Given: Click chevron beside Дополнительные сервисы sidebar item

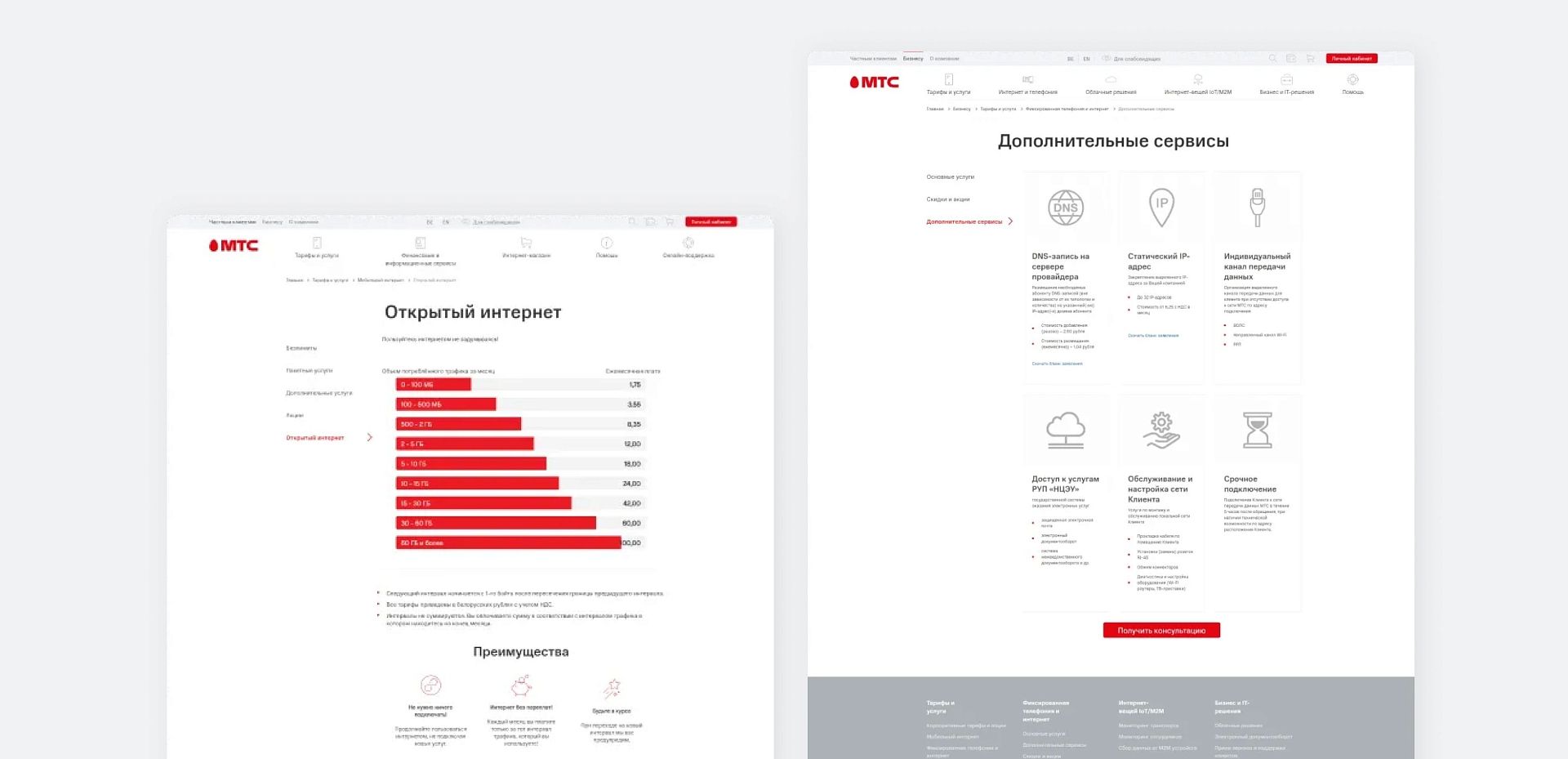Looking at the screenshot, I should (x=1010, y=221).
